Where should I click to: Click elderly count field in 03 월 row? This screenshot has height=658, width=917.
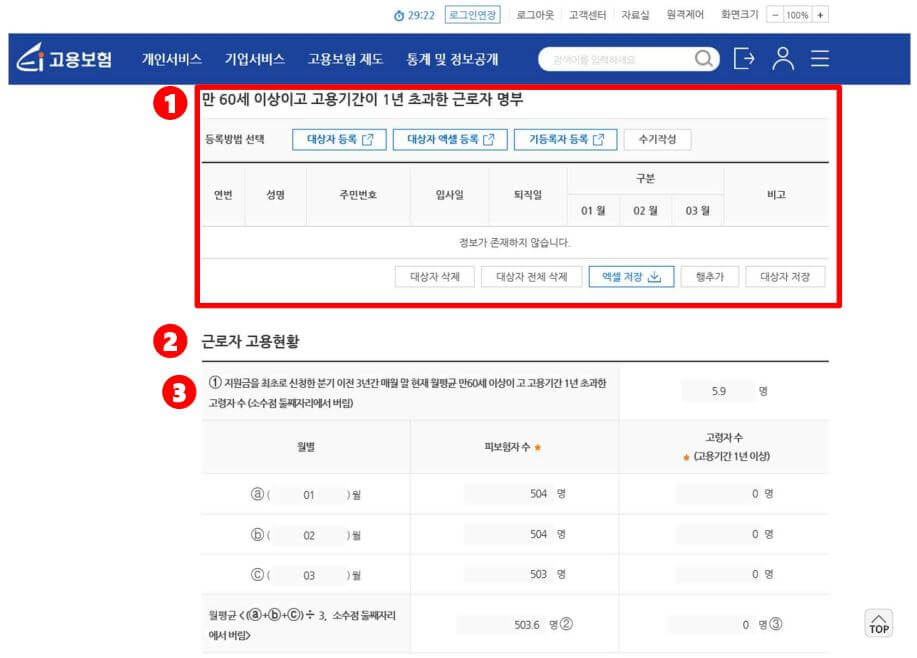pyautogui.click(x=719, y=574)
